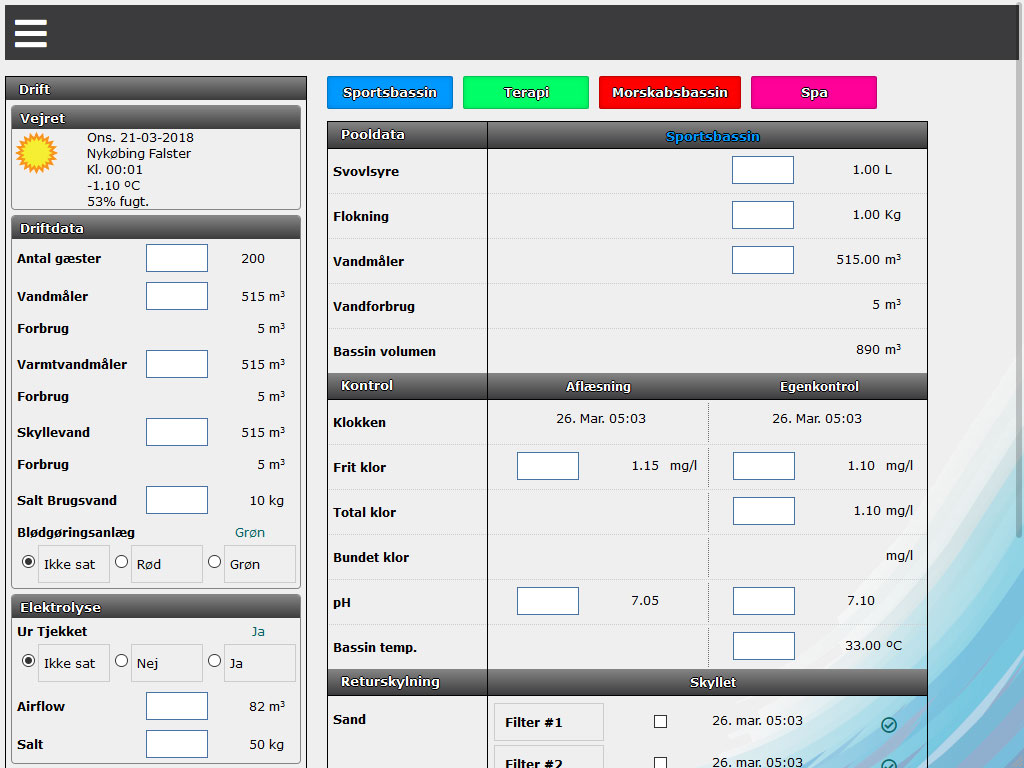Click the sun weather icon
The image size is (1024, 768).
[x=37, y=154]
